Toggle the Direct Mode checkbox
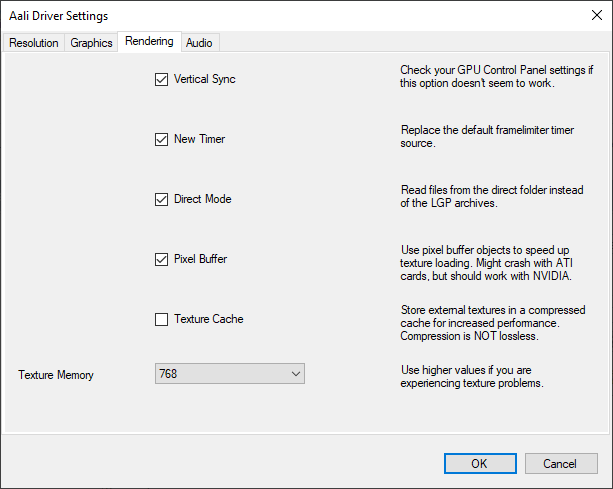This screenshot has width=613, height=489. [x=161, y=199]
